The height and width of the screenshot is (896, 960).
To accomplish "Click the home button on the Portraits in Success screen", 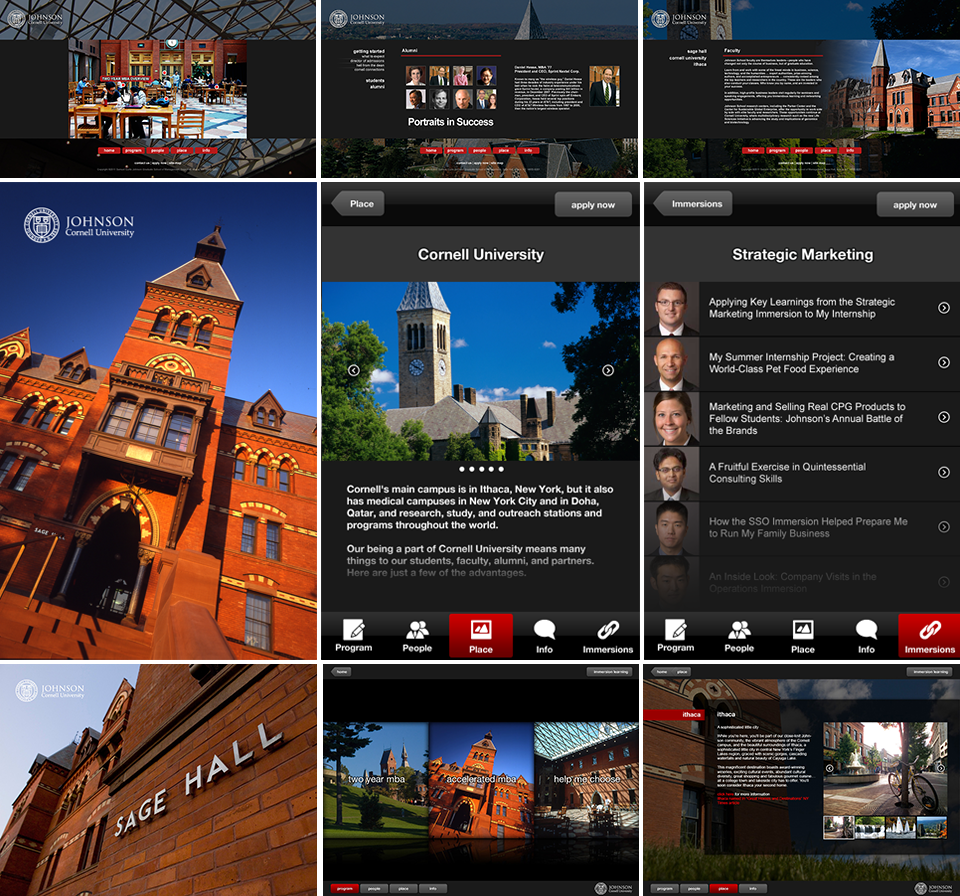I will point(431,150).
